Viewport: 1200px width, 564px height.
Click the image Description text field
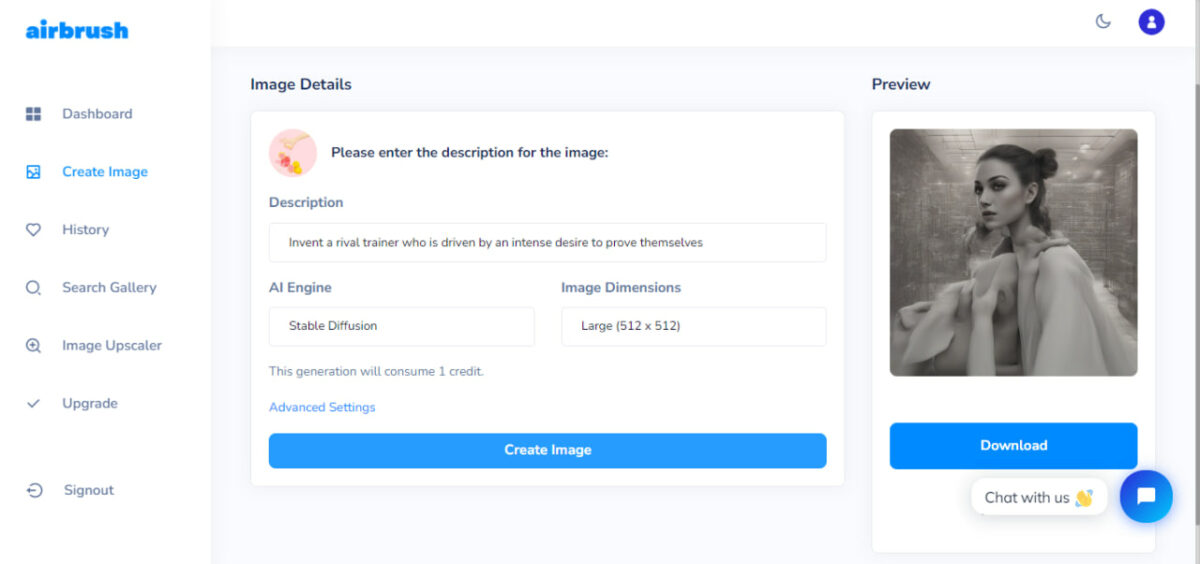click(x=548, y=242)
